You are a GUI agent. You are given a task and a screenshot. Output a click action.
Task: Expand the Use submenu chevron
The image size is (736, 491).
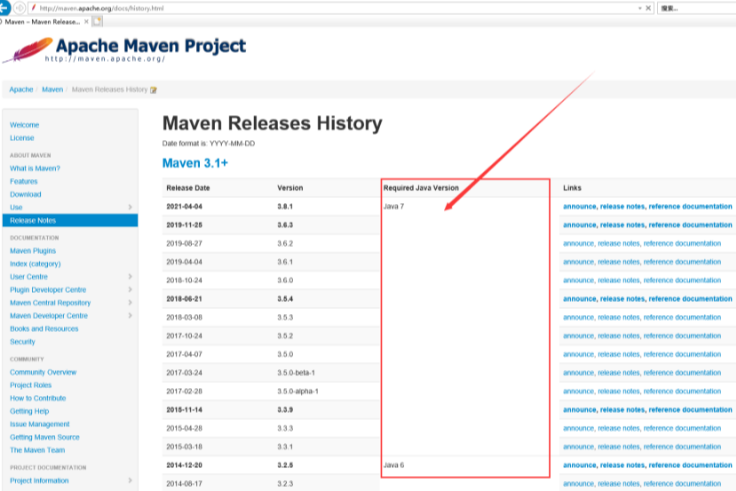tap(130, 207)
